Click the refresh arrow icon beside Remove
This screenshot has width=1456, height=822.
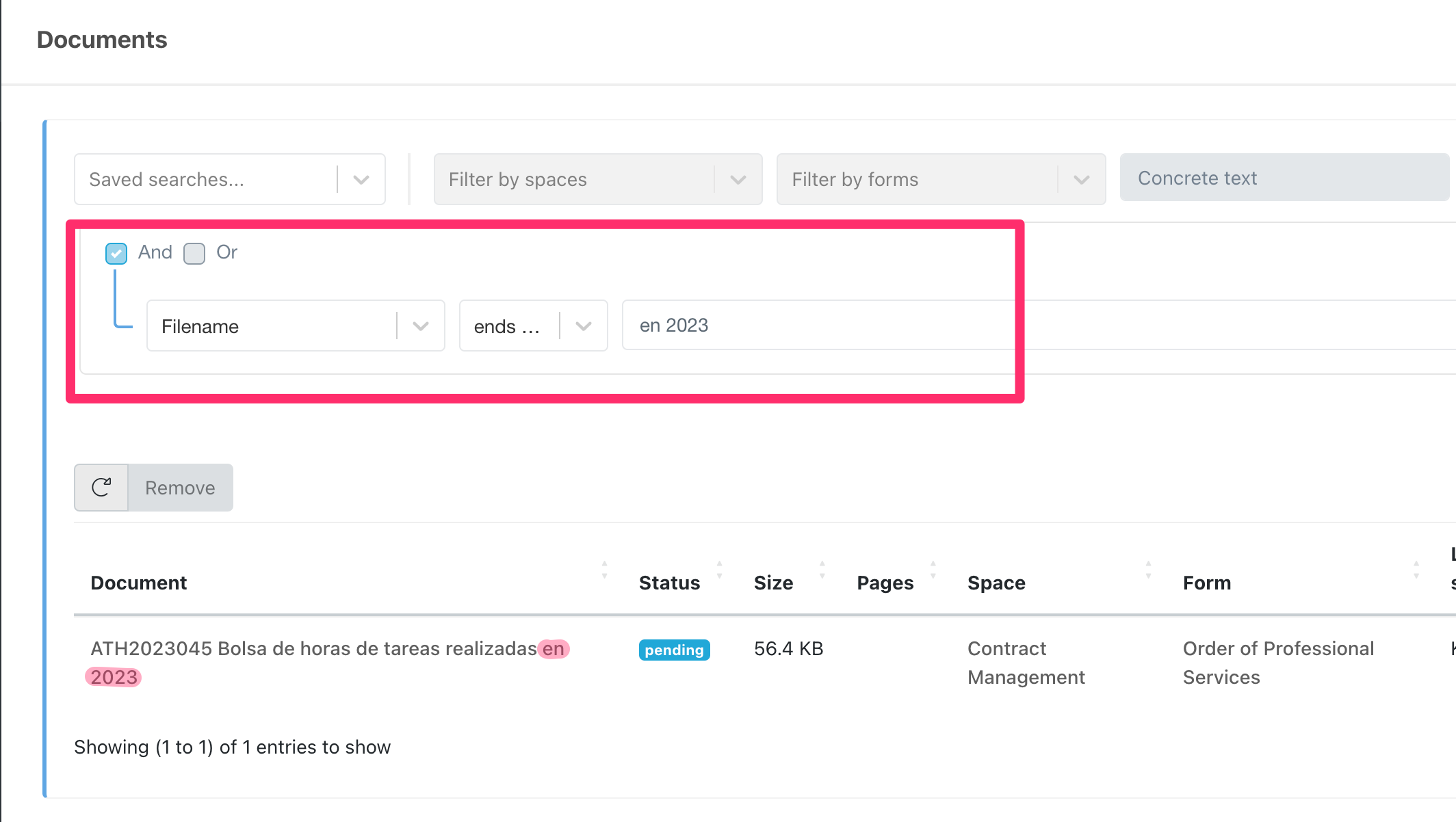point(101,488)
